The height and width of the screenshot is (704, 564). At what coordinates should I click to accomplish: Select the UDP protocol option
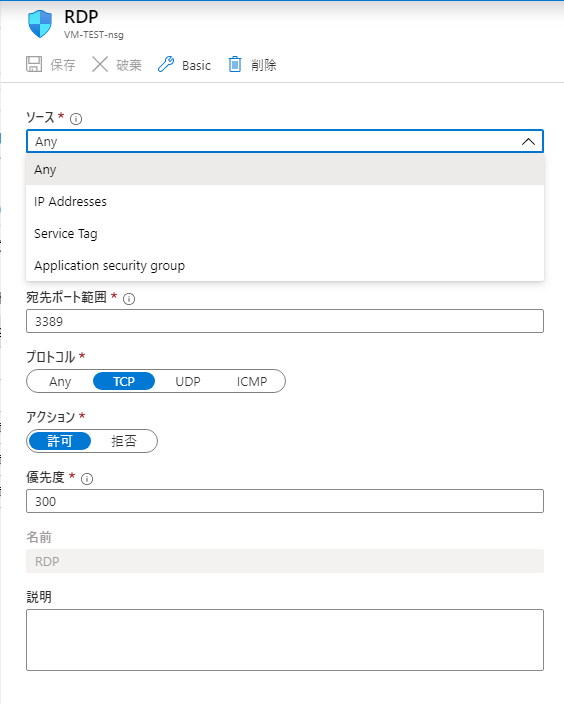188,381
